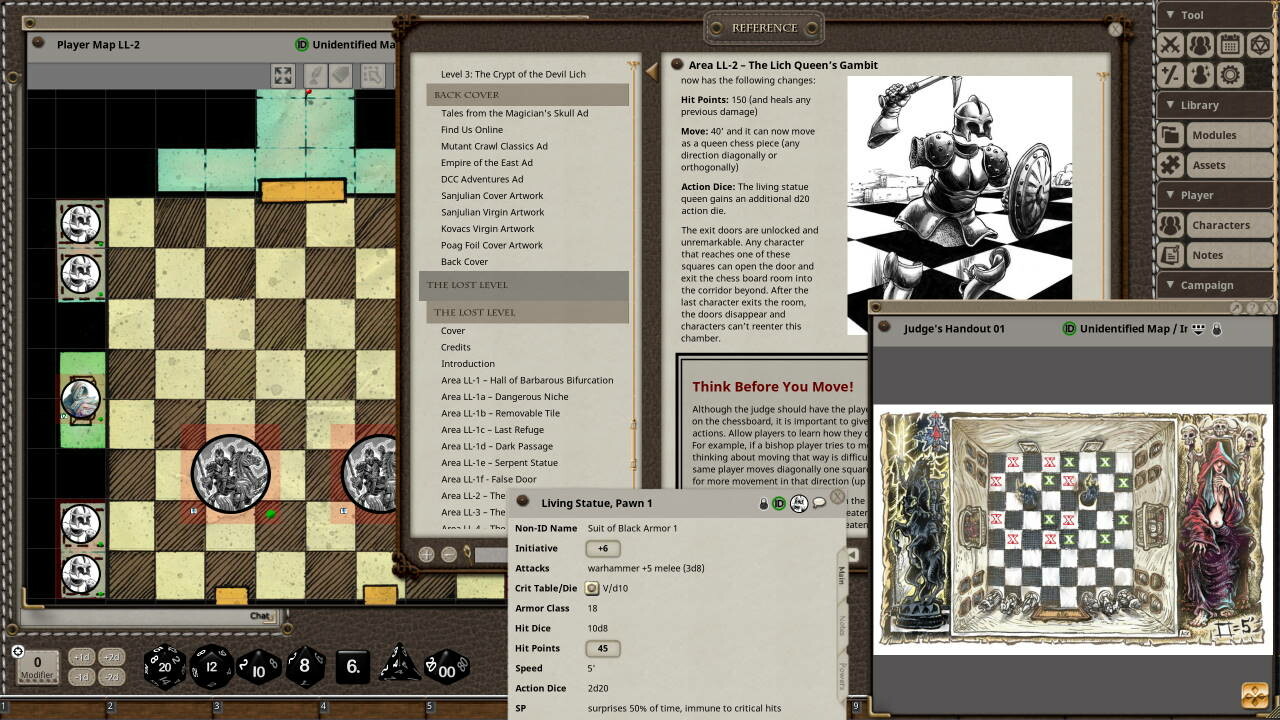1280x720 pixels.
Task: Click the Modifiers plus/minus tool icon
Action: (x=1171, y=75)
